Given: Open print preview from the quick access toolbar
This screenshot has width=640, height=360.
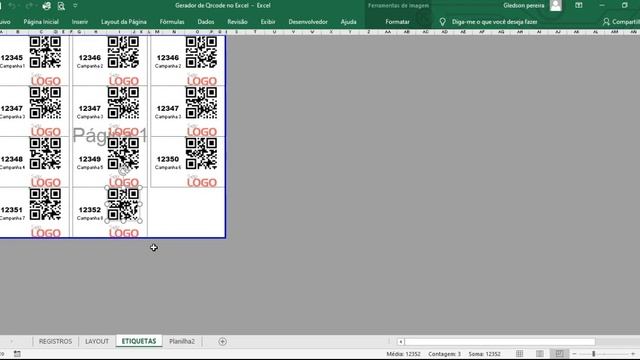Looking at the screenshot, I should [61, 6].
